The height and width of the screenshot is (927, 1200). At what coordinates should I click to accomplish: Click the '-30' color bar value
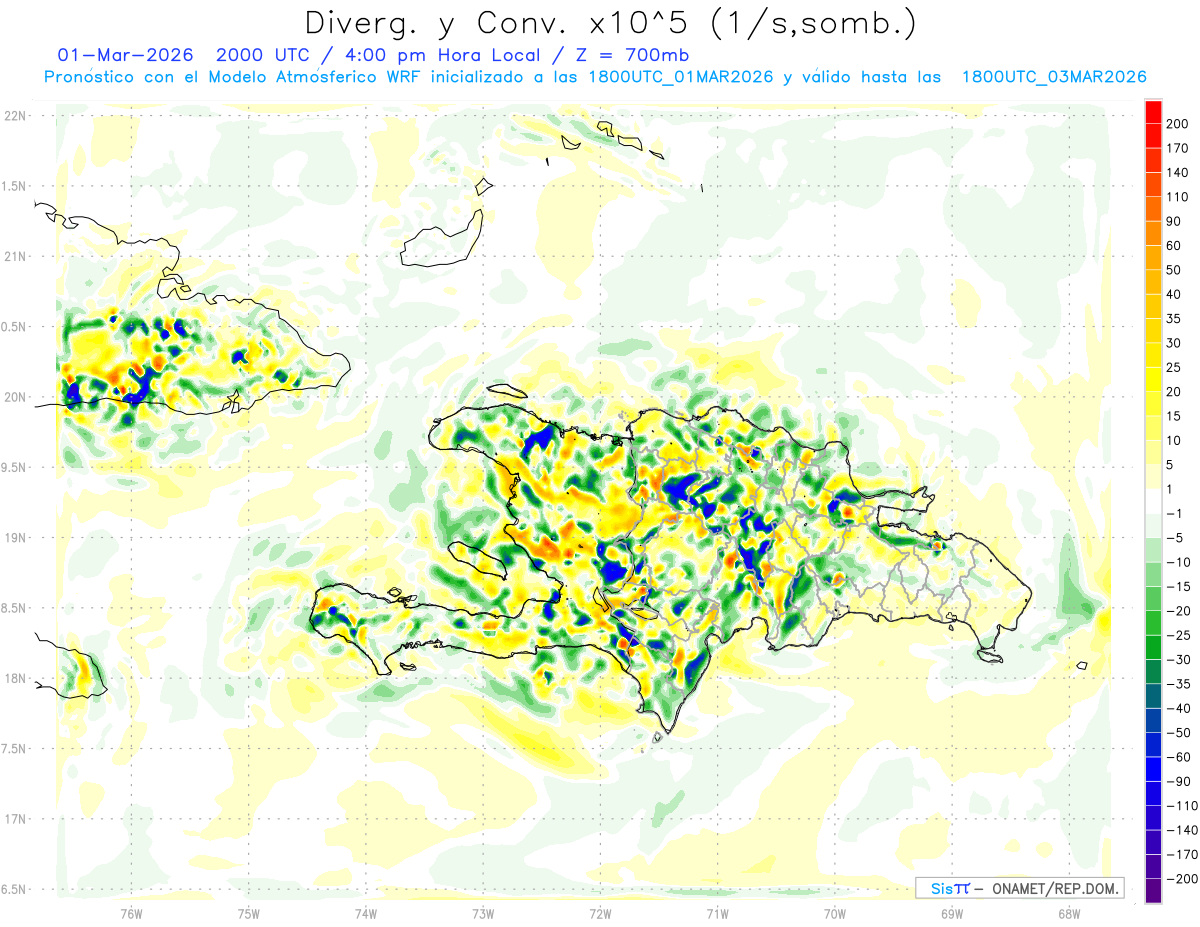pyautogui.click(x=1177, y=660)
